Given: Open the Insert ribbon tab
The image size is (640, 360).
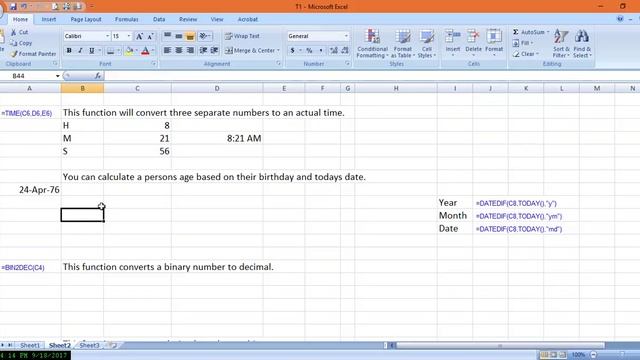Looking at the screenshot, I should (x=49, y=19).
